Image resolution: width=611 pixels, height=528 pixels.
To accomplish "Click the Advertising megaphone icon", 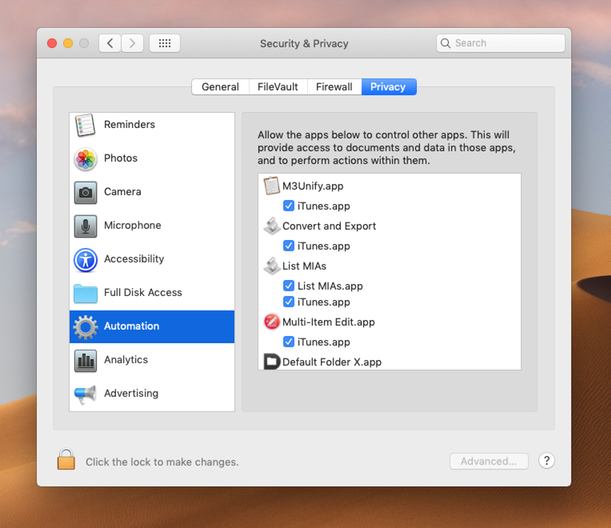I will [x=85, y=394].
